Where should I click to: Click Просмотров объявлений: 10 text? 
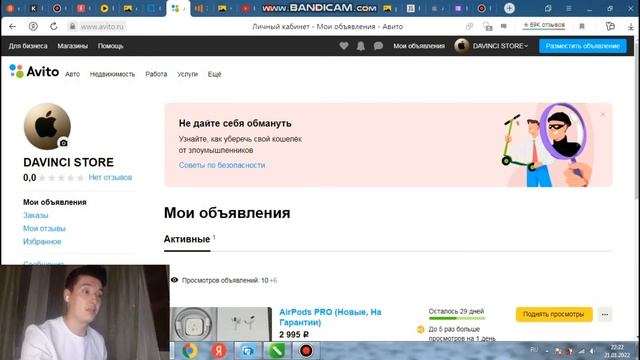point(225,280)
